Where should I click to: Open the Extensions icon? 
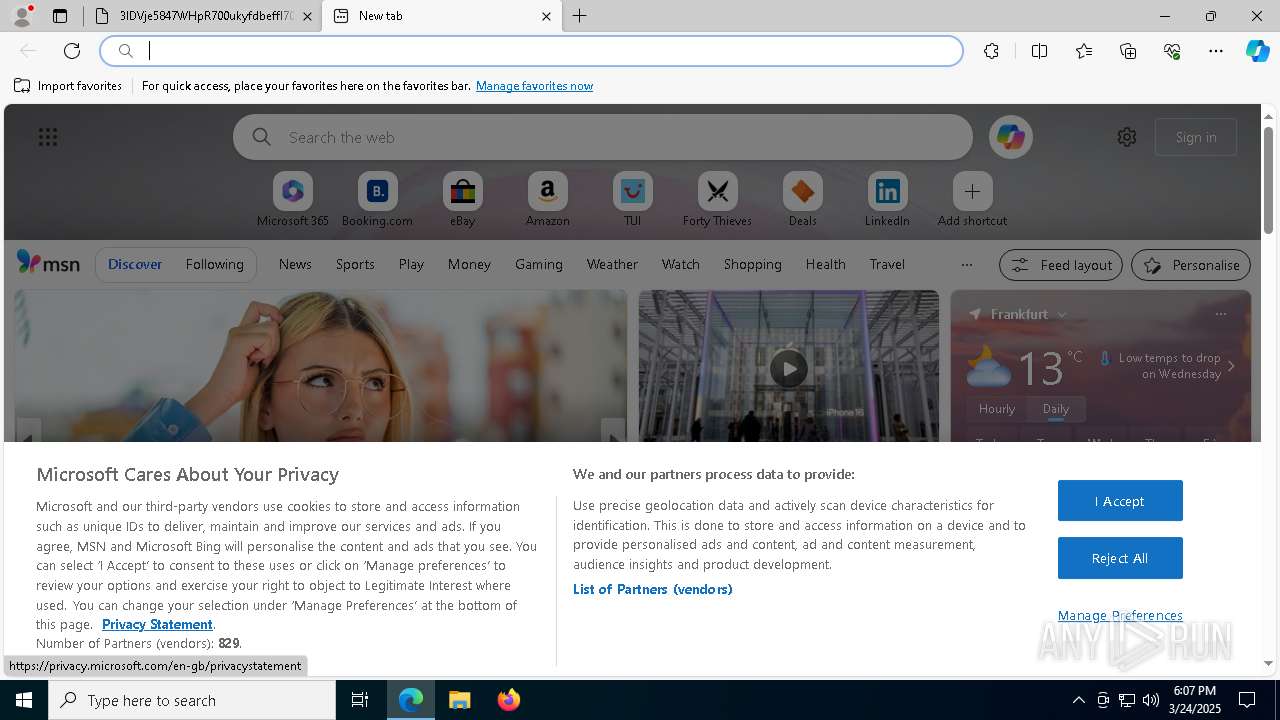991,51
